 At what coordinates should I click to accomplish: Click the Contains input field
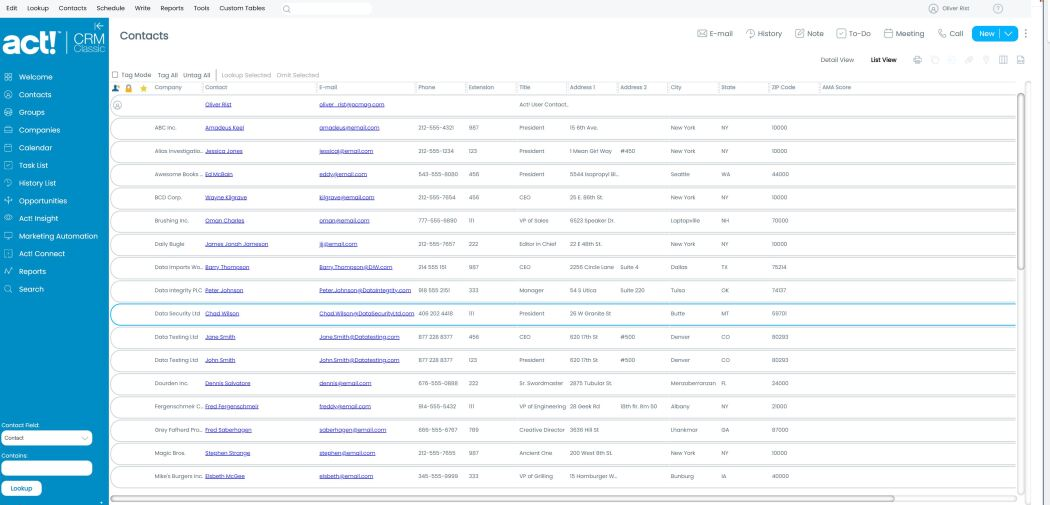[x=46, y=468]
